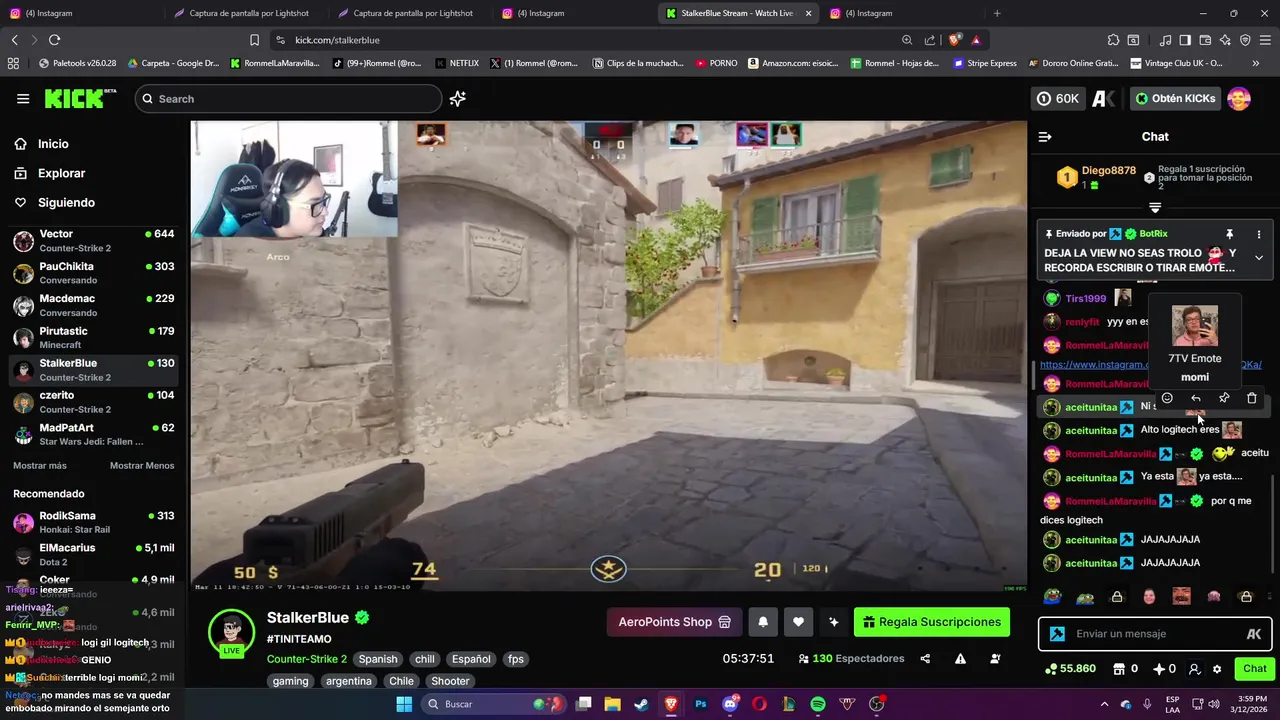Reply to the hovered chat message
Viewport: 1280px width, 720px height.
pyautogui.click(x=1196, y=398)
